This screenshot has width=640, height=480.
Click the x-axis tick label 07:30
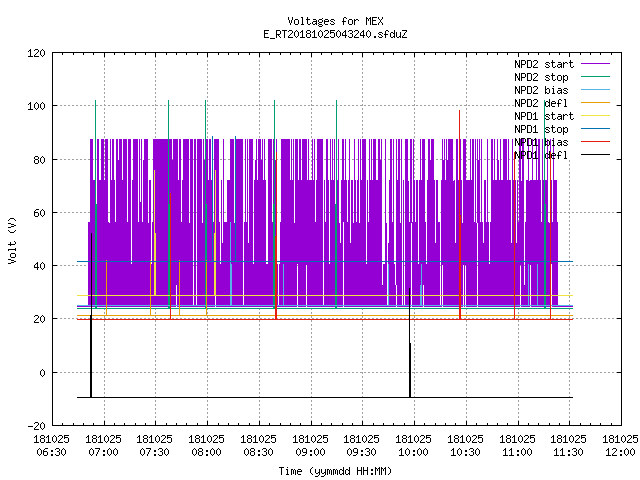[155, 452]
